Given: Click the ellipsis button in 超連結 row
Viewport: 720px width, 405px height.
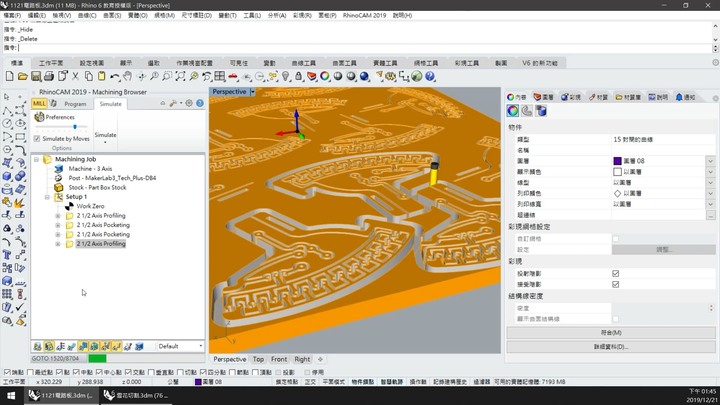Looking at the screenshot, I should tap(710, 215).
